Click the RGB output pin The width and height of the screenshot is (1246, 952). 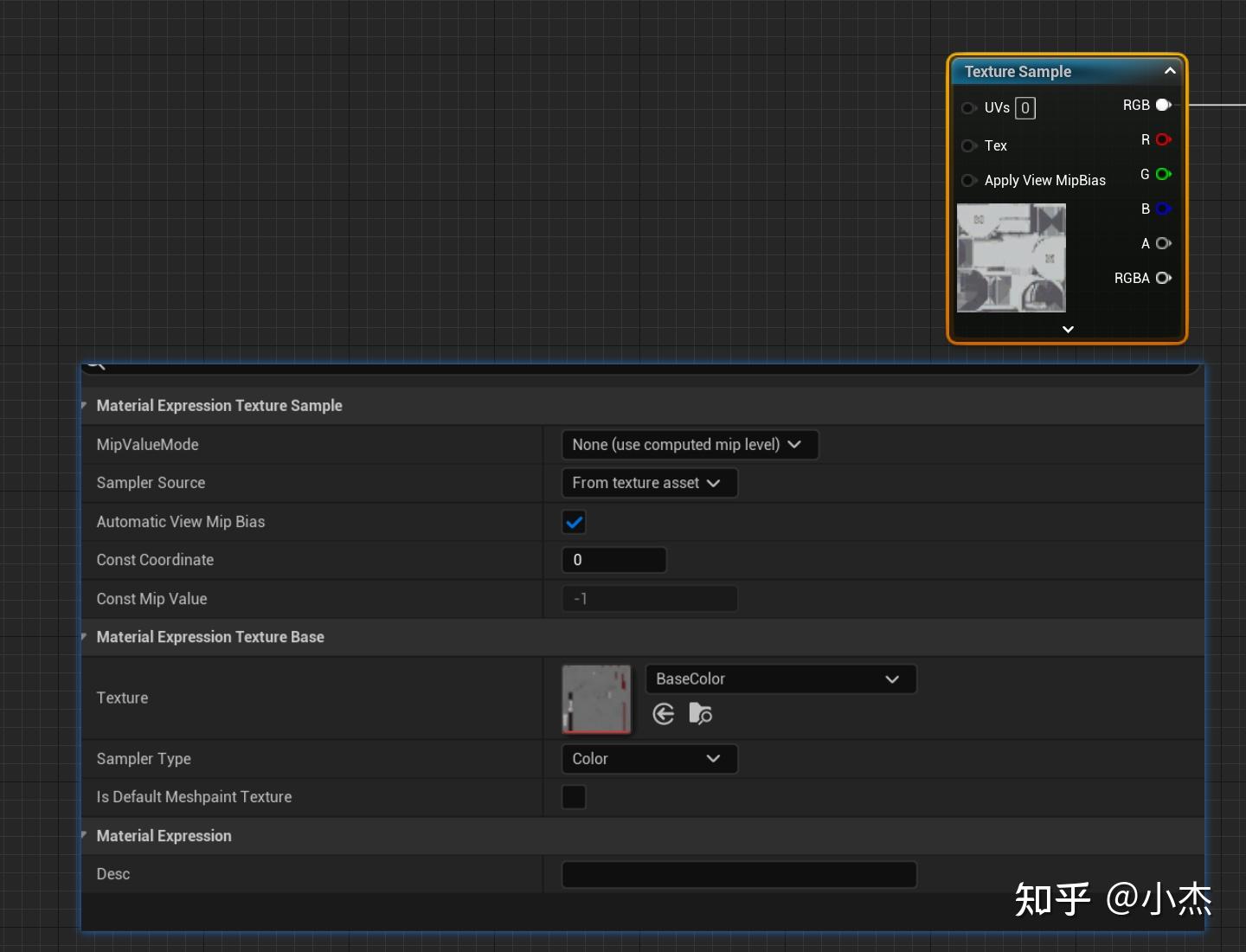(1163, 105)
